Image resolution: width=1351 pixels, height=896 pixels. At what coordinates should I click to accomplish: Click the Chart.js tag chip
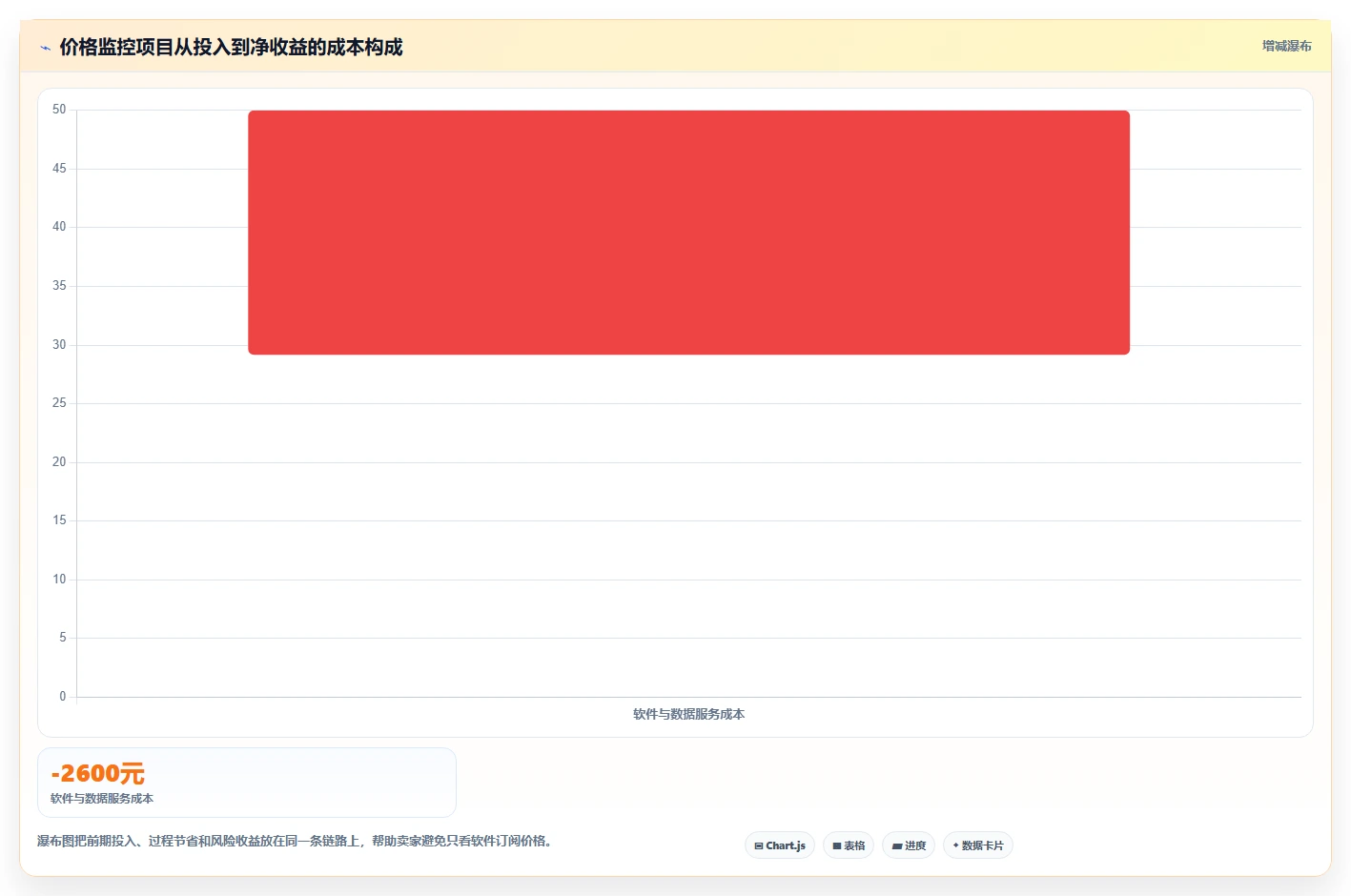point(780,845)
